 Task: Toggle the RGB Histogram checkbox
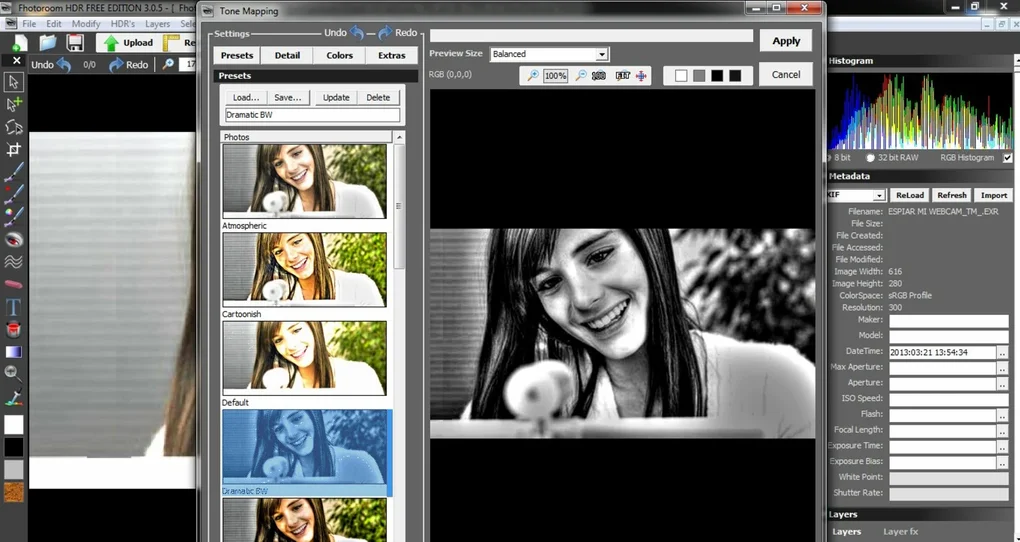1008,158
